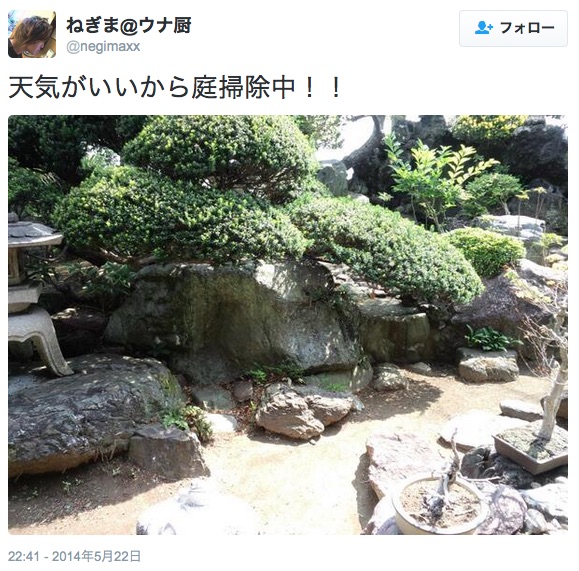Click the person-plus icon on the follow button
The width and height of the screenshot is (579, 571).
click(483, 28)
